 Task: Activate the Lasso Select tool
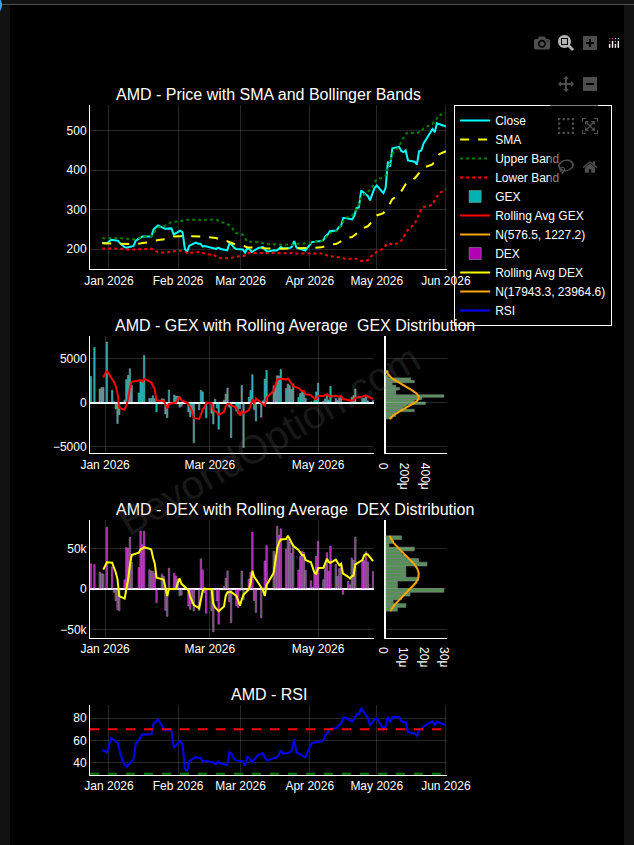(x=566, y=167)
